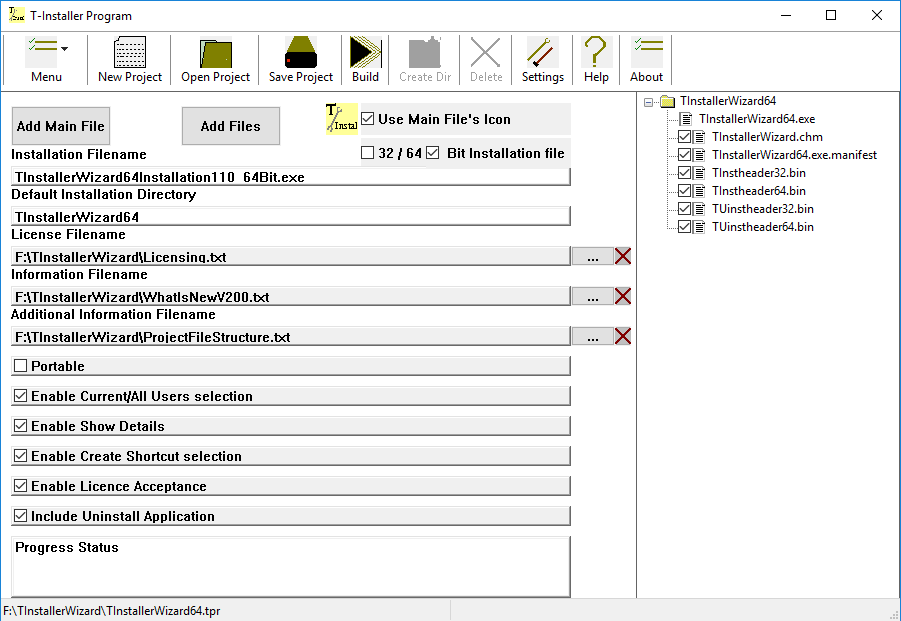The image size is (901, 621).
Task: Enable the 32 bit installation checkbox
Action: click(x=367, y=153)
